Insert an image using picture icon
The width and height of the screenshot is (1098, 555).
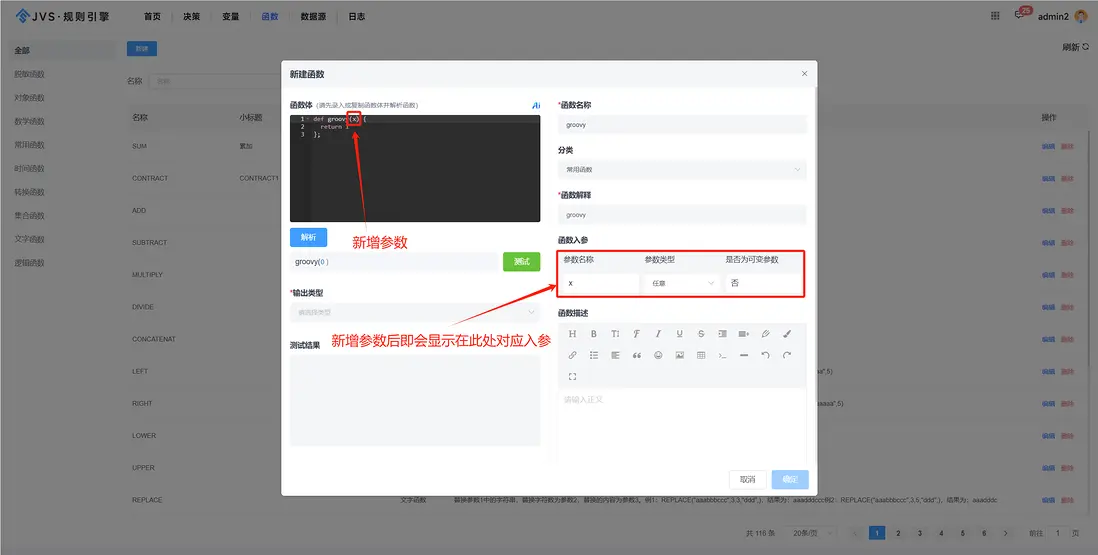point(679,356)
